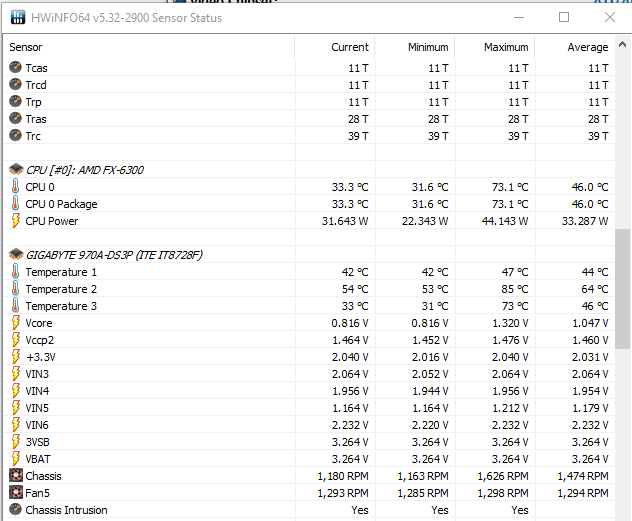632x521 pixels.
Task: Click the HWiNFO64 v5.32-2900 Sensor Status title
Action: point(126,18)
